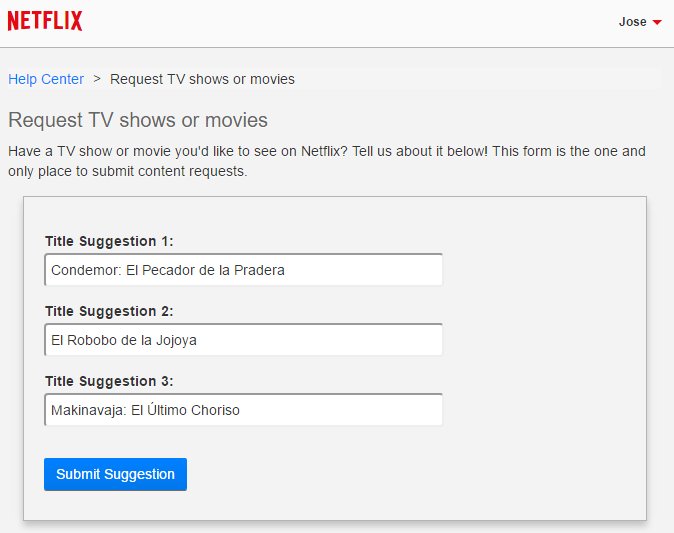
Task: Focus the Title Suggestion 2 field
Action: point(244,340)
